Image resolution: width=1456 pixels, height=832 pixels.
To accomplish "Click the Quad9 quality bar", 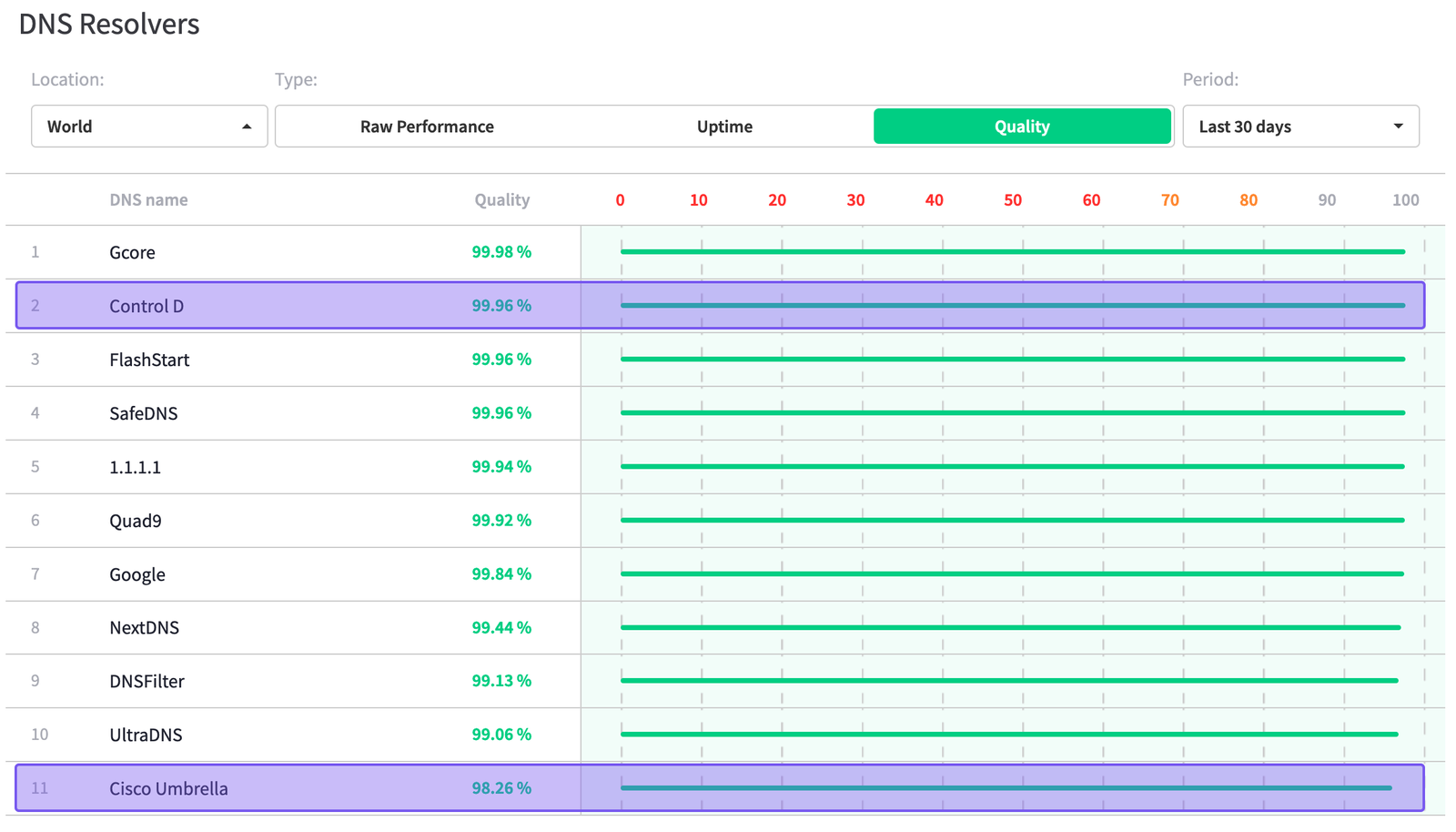I will click(x=1012, y=520).
